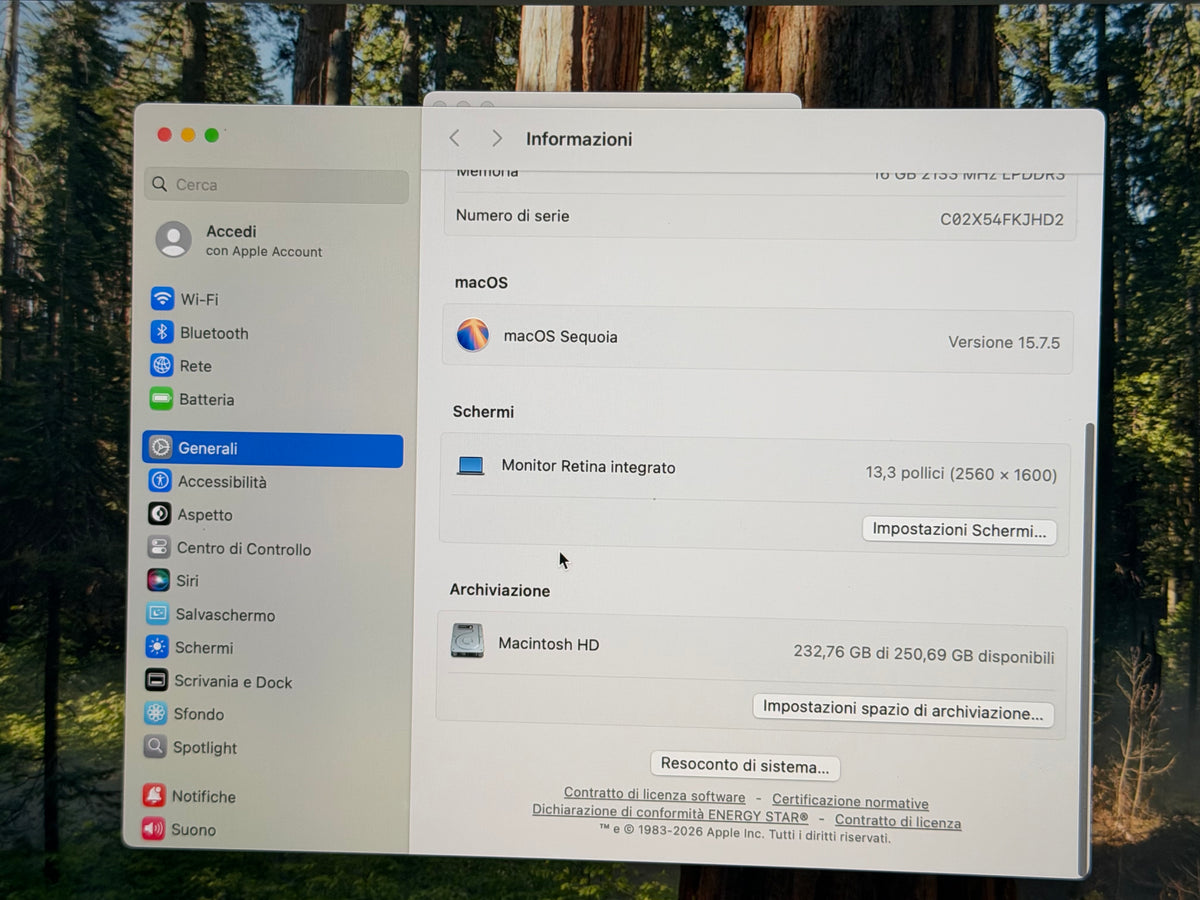Open Certificazione normative link
This screenshot has height=900, width=1200.
click(850, 802)
